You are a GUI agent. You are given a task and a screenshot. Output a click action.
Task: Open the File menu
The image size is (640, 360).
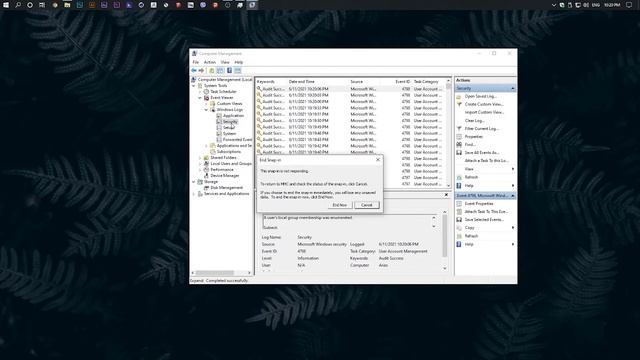[x=196, y=62]
